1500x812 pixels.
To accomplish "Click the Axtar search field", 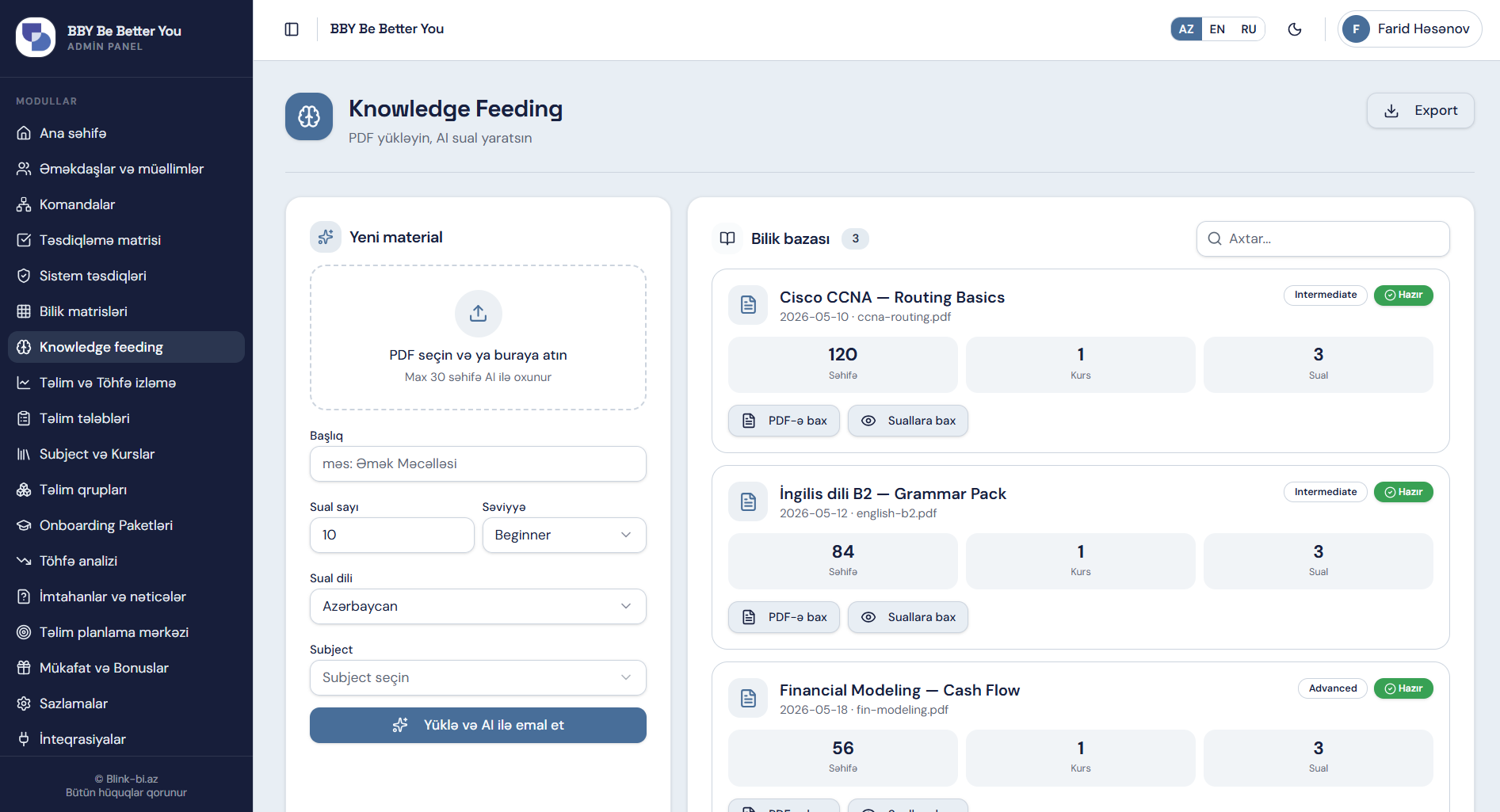I will 1323,238.
